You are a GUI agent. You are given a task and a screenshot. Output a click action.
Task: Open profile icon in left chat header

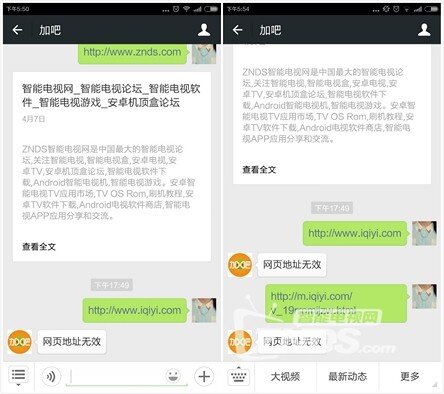[x=204, y=30]
